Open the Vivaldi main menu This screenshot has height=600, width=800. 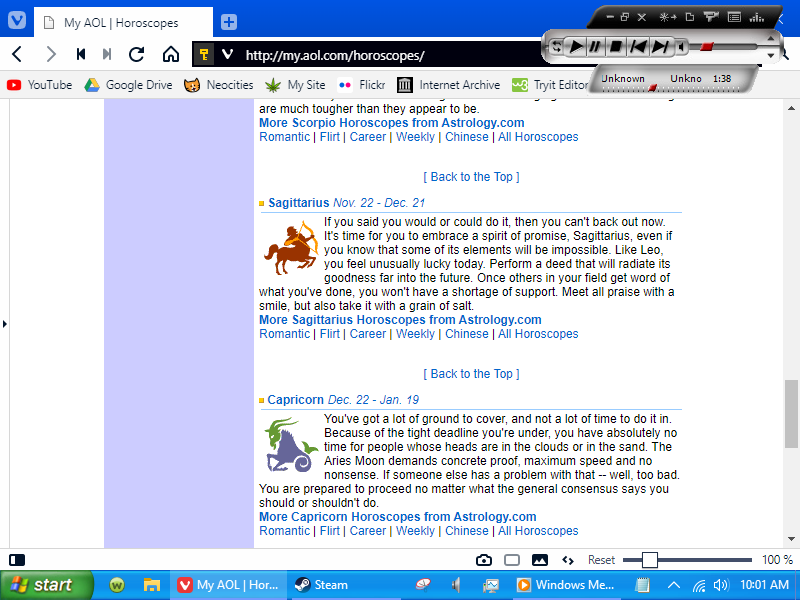(x=16, y=21)
